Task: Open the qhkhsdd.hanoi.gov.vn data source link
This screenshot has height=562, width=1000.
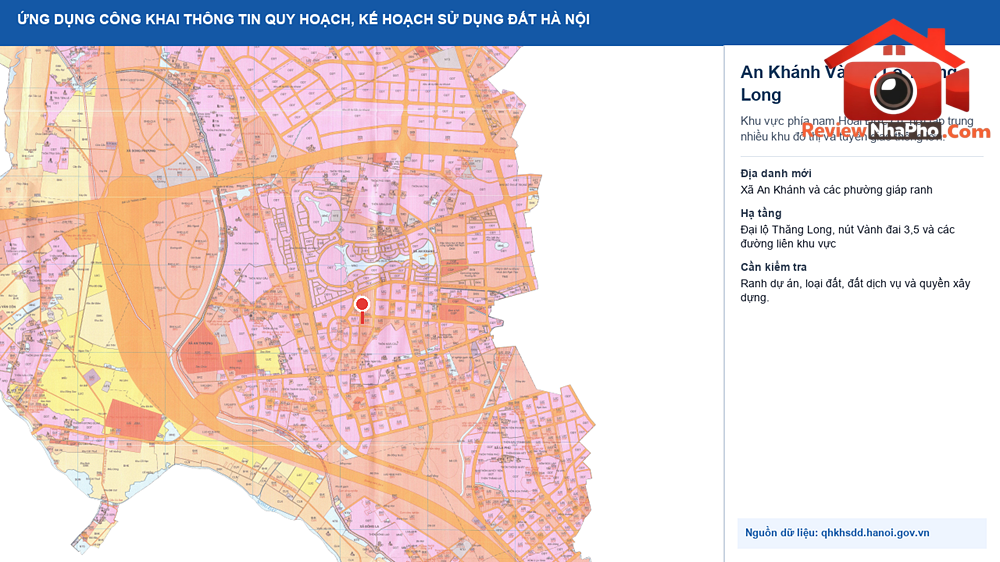Action: pos(875,533)
